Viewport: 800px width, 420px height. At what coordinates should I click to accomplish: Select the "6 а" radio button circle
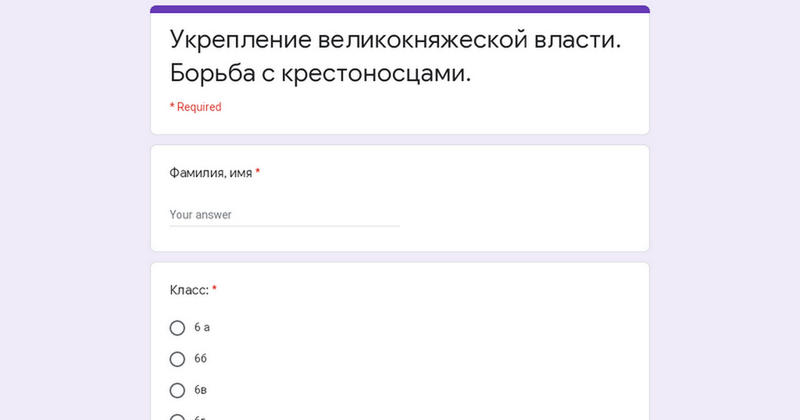(x=178, y=328)
